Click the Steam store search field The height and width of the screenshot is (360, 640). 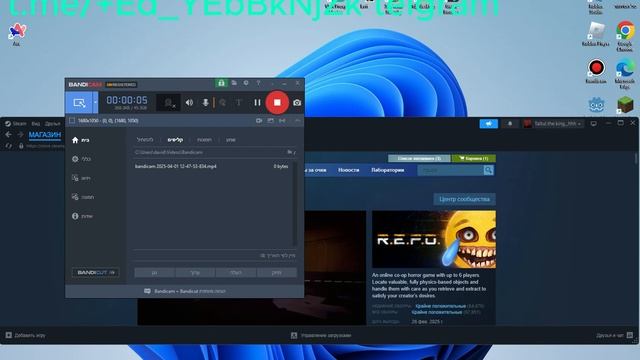point(450,170)
